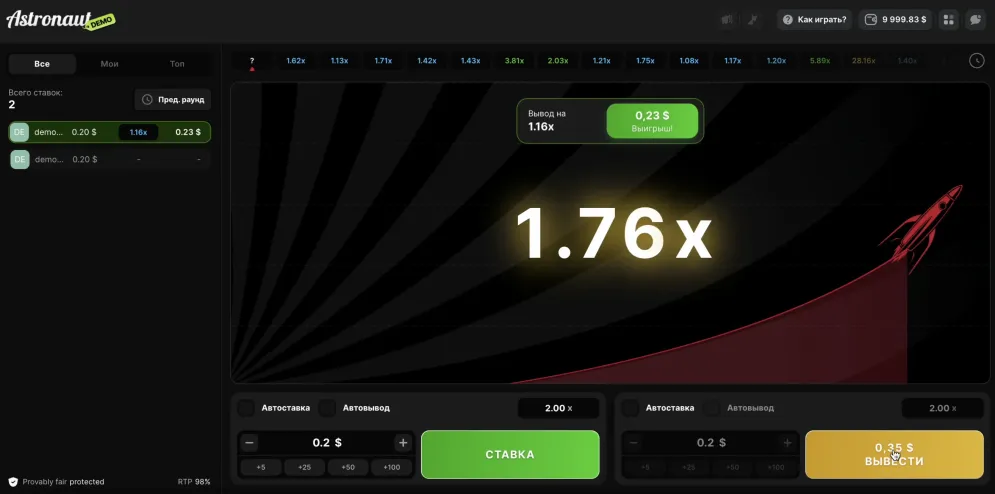
Task: Click the DE avatar on second bet row
Action: coord(20,159)
